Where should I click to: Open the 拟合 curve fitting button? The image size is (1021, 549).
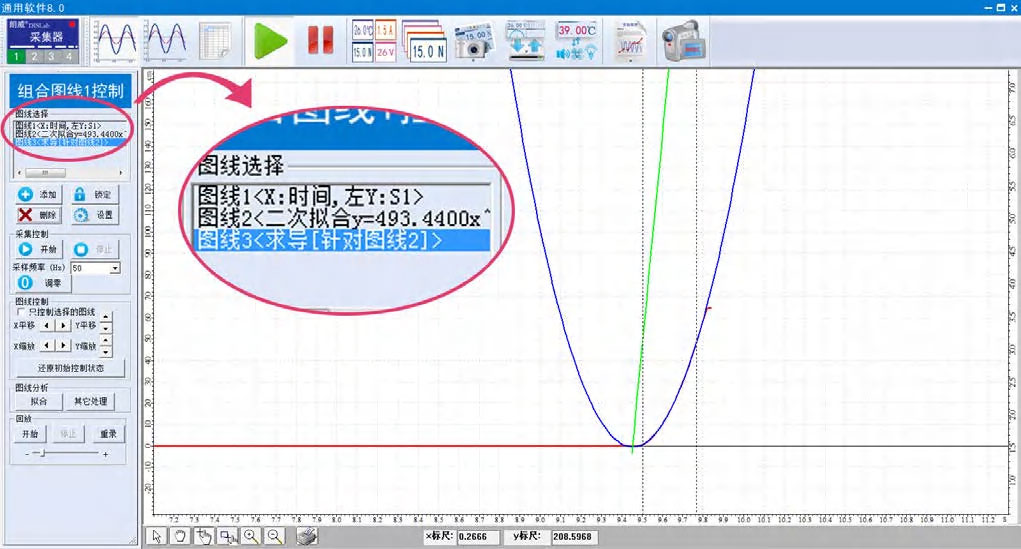coord(38,401)
